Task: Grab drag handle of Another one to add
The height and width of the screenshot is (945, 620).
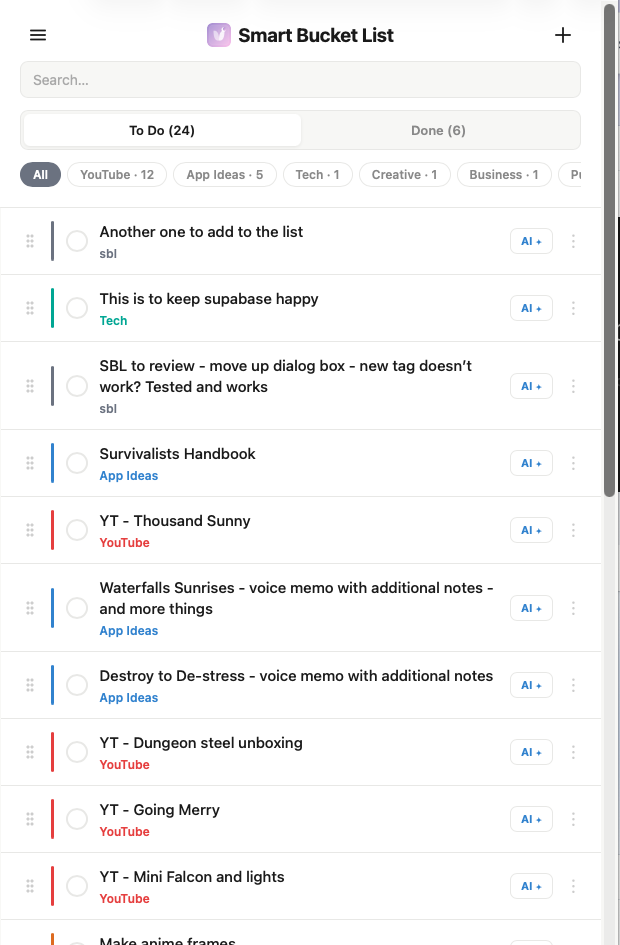Action: coord(30,241)
